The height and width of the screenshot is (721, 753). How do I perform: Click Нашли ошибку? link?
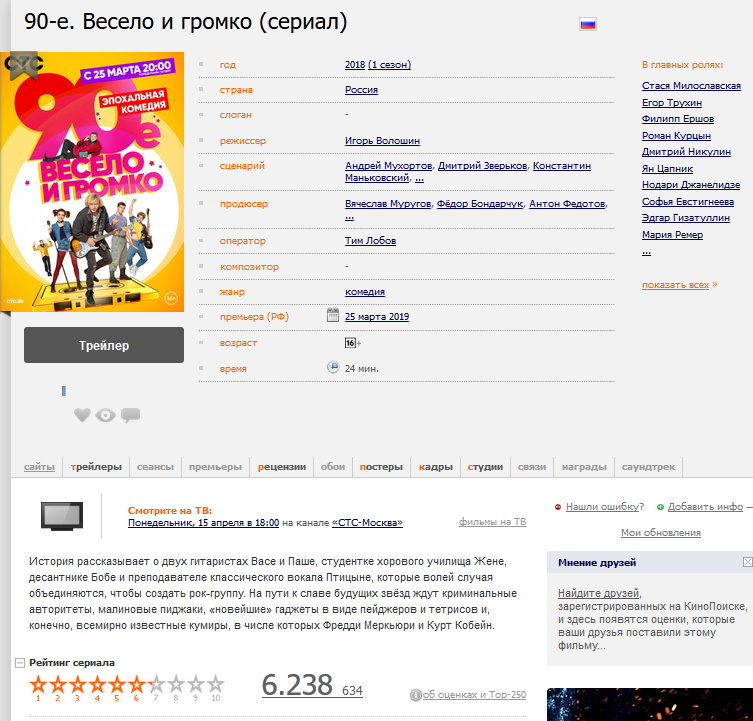605,507
